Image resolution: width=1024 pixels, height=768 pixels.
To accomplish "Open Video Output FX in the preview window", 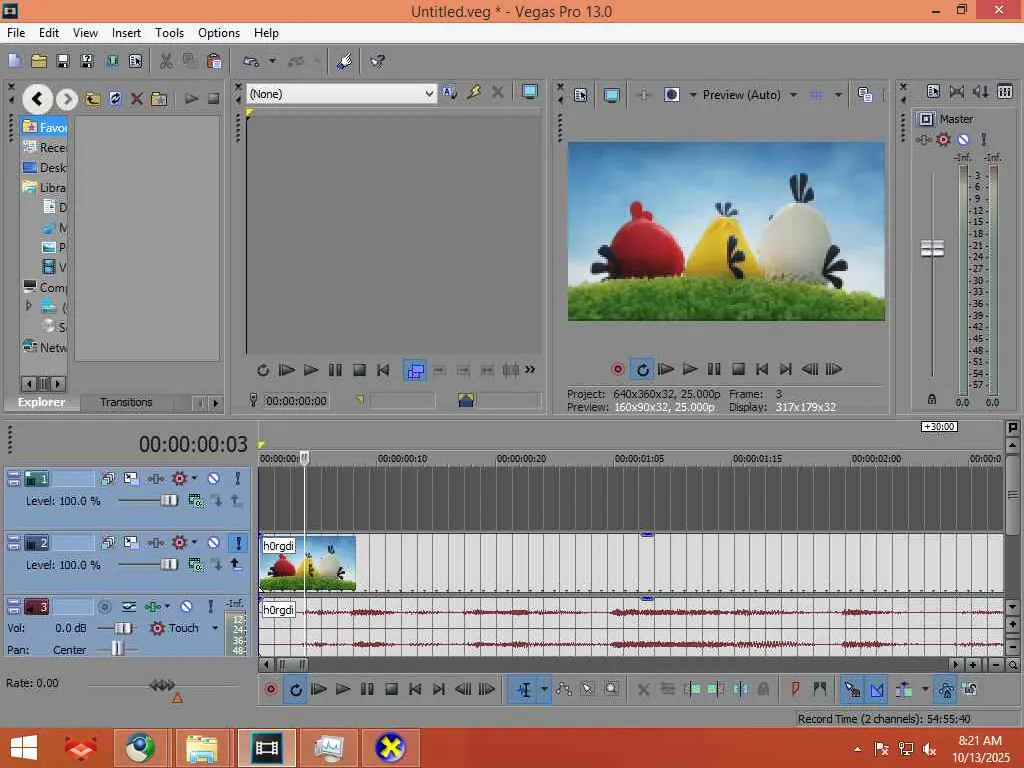I will 642,95.
